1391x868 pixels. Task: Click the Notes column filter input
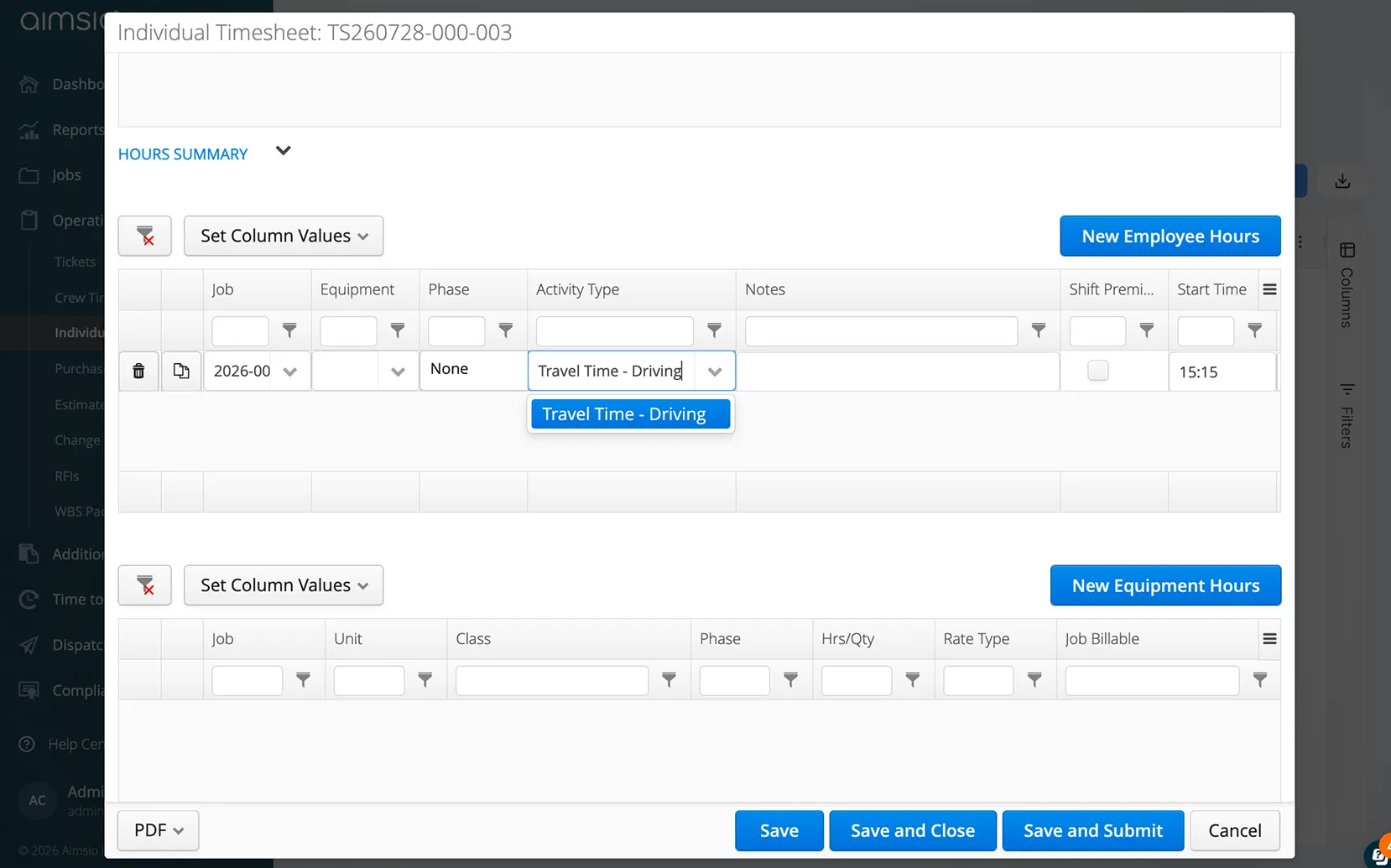tap(881, 331)
